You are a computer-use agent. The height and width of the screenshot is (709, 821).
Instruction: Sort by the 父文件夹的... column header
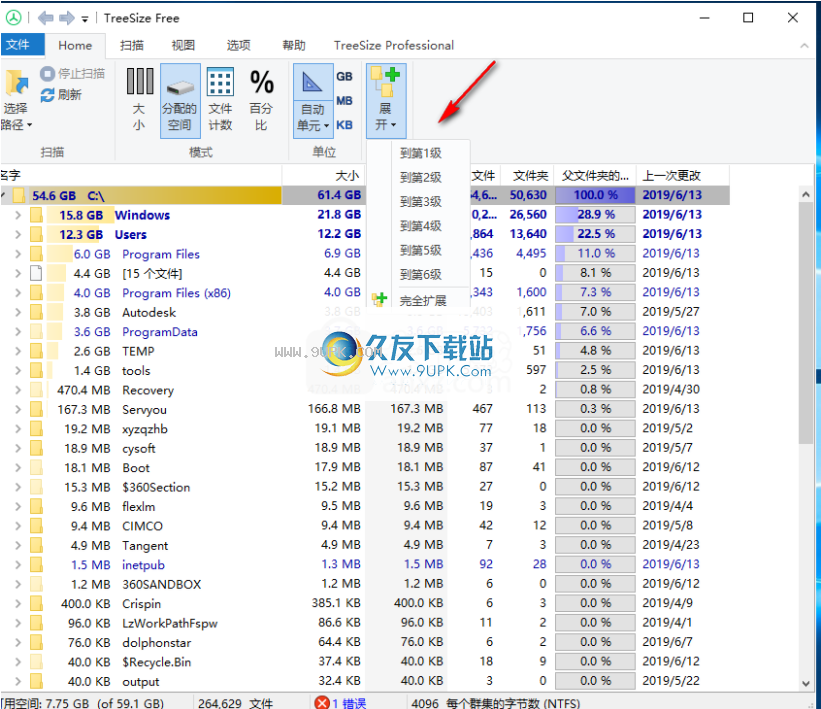tap(595, 175)
